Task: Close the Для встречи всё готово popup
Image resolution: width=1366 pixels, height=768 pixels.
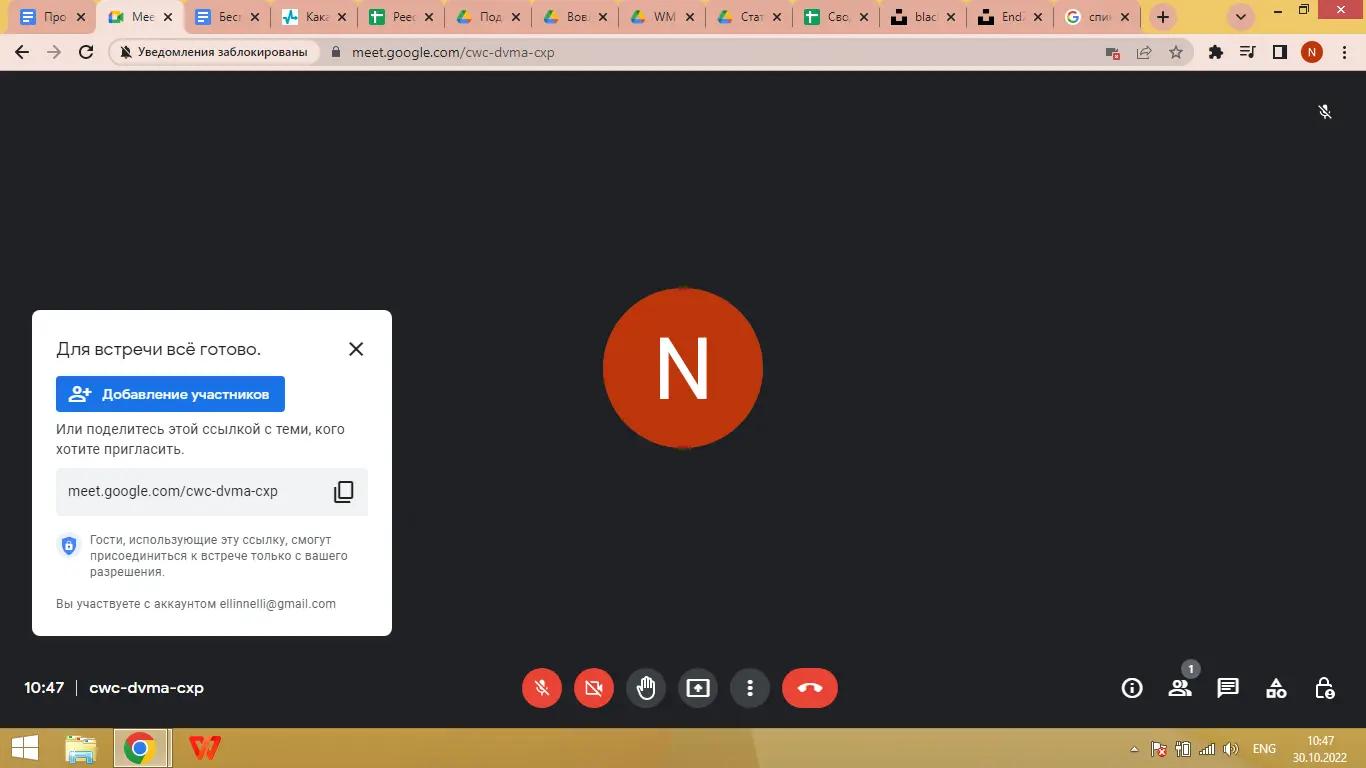Action: point(356,349)
